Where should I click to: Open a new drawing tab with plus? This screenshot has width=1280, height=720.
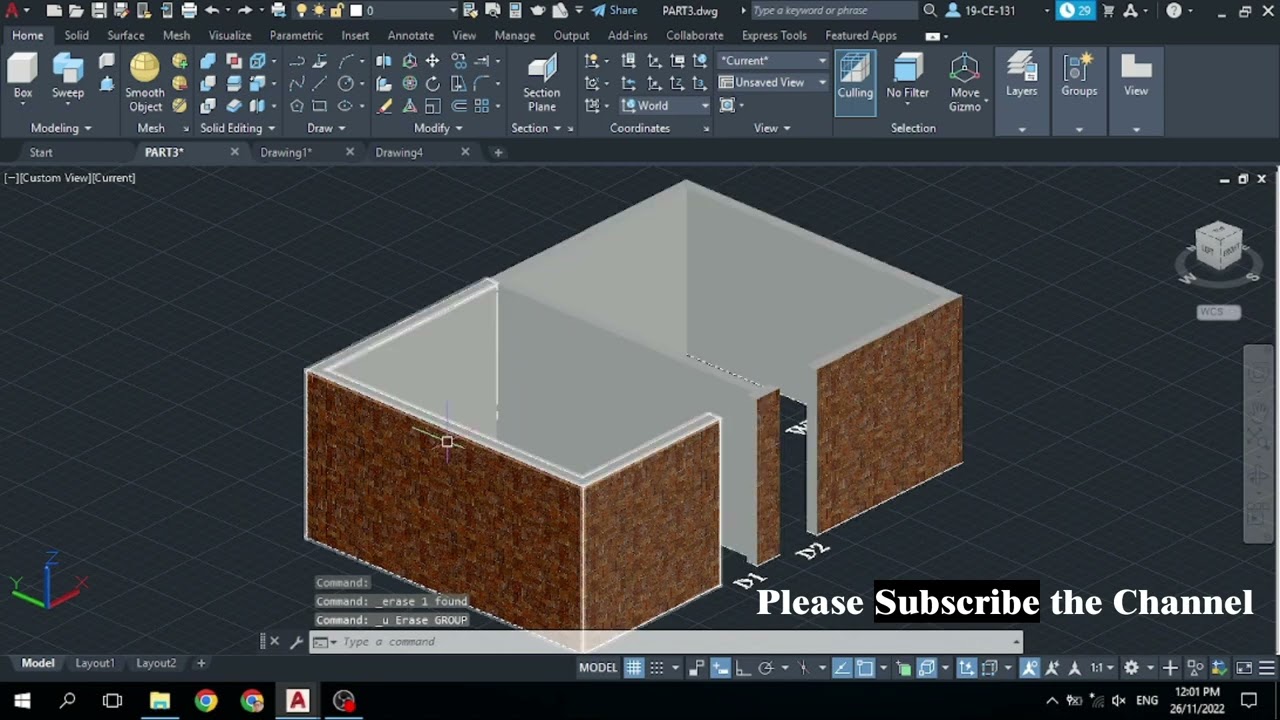tap(498, 152)
